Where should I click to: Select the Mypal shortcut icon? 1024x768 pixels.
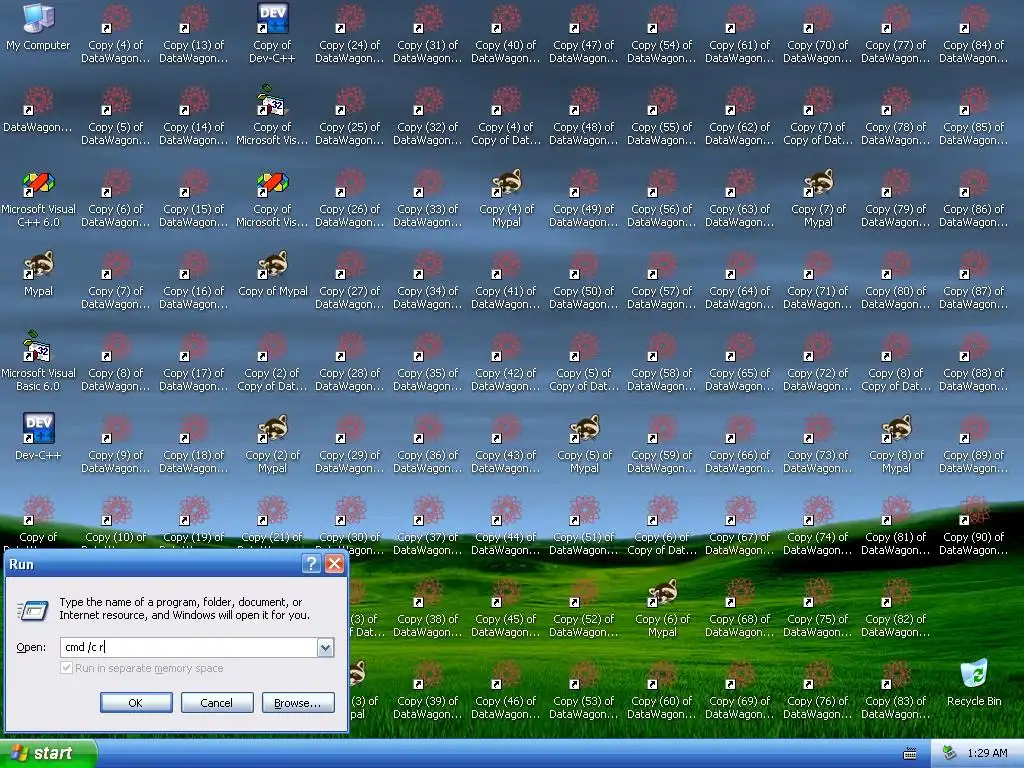pyautogui.click(x=38, y=274)
